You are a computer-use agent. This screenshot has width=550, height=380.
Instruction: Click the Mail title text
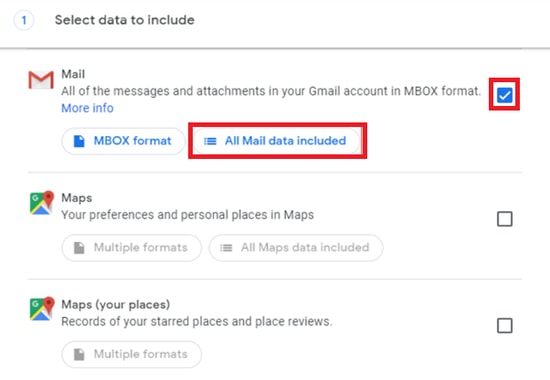(x=73, y=74)
